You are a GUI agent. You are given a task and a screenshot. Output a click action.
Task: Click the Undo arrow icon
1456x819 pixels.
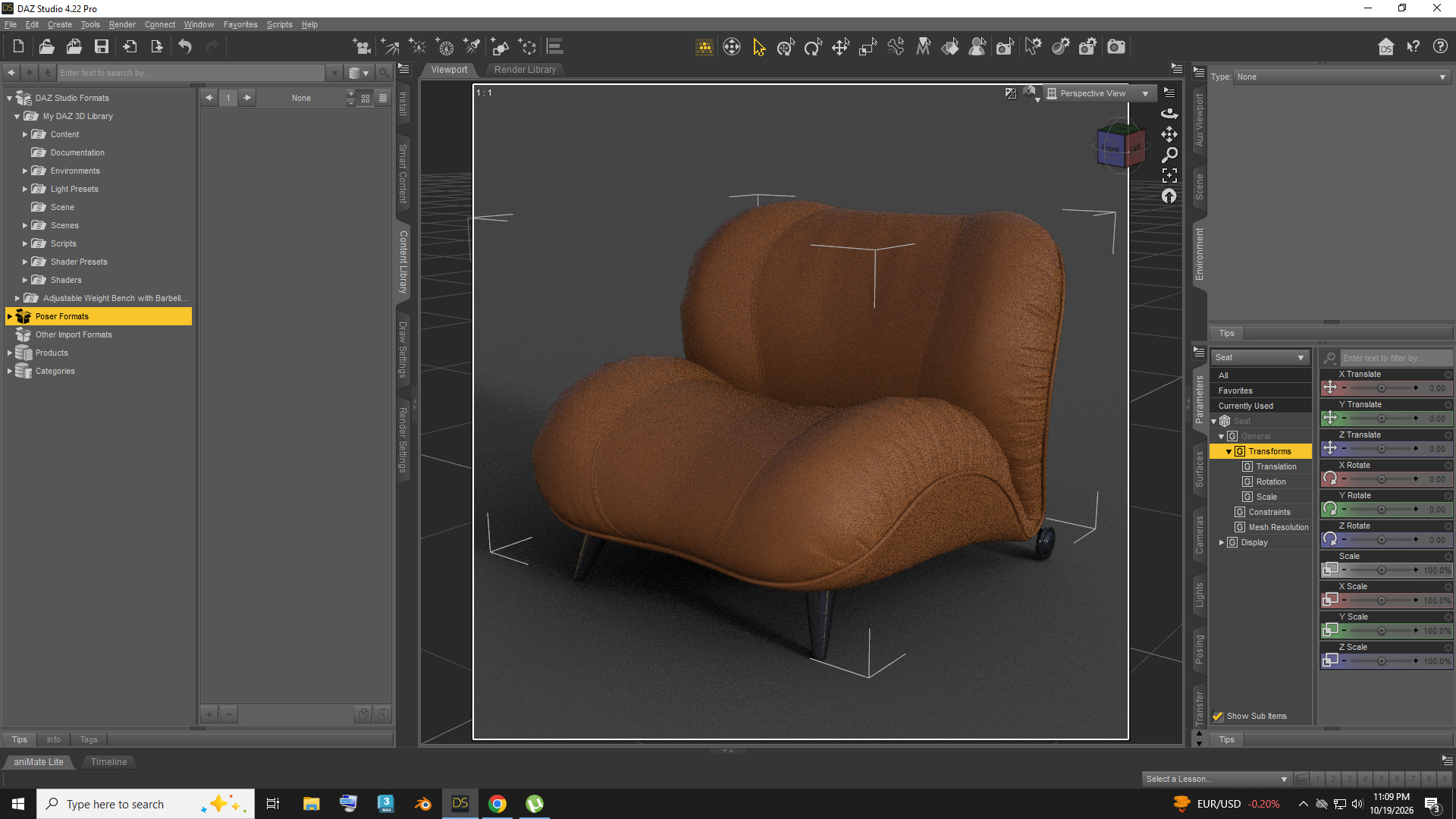(185, 47)
